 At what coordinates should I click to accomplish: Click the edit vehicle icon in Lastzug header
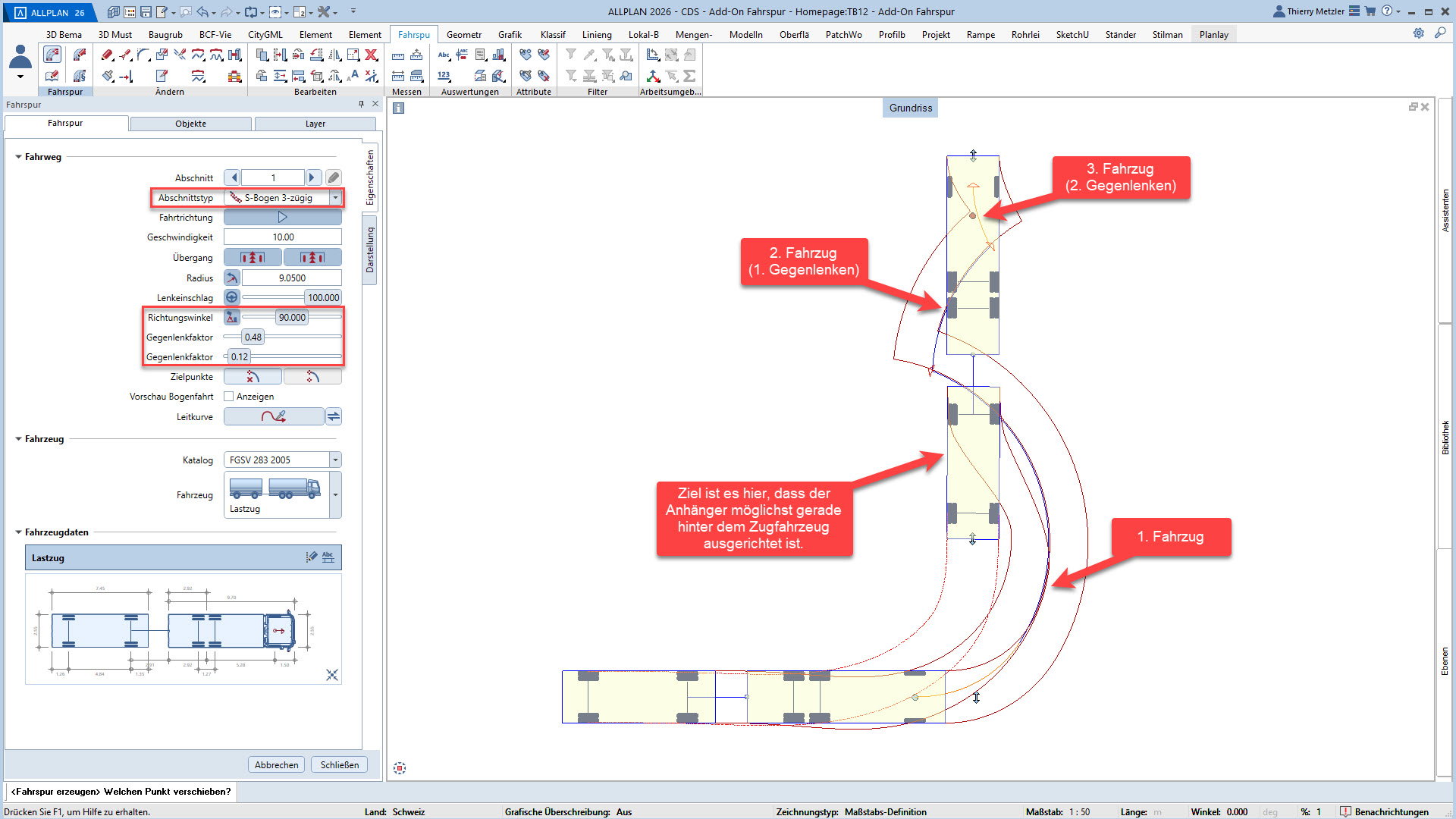[311, 557]
